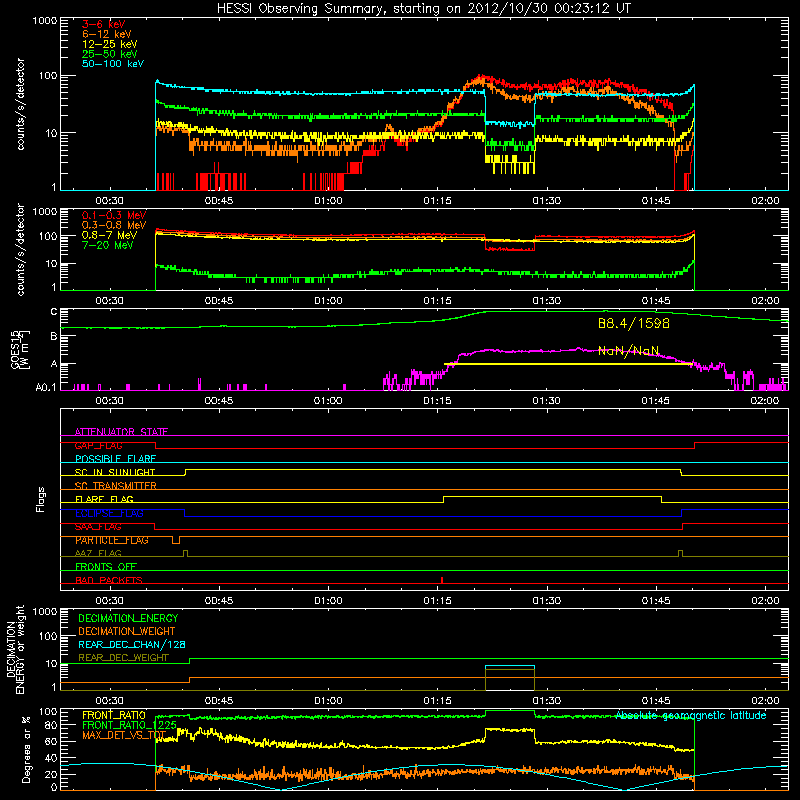The image size is (800, 800).
Task: Click the Degrees or % axis label
Action: click(x=27, y=750)
